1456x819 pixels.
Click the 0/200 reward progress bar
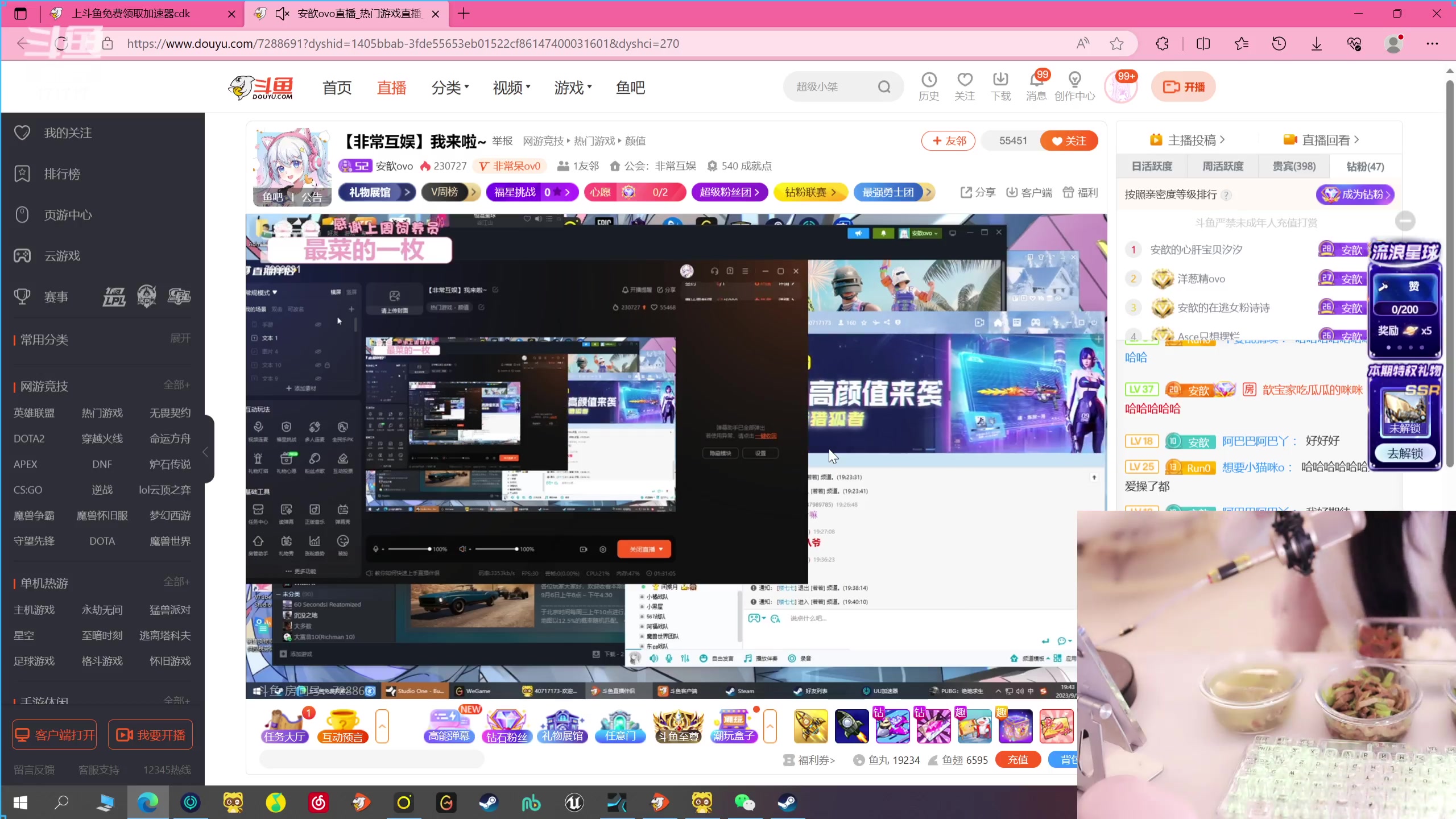point(1404,309)
